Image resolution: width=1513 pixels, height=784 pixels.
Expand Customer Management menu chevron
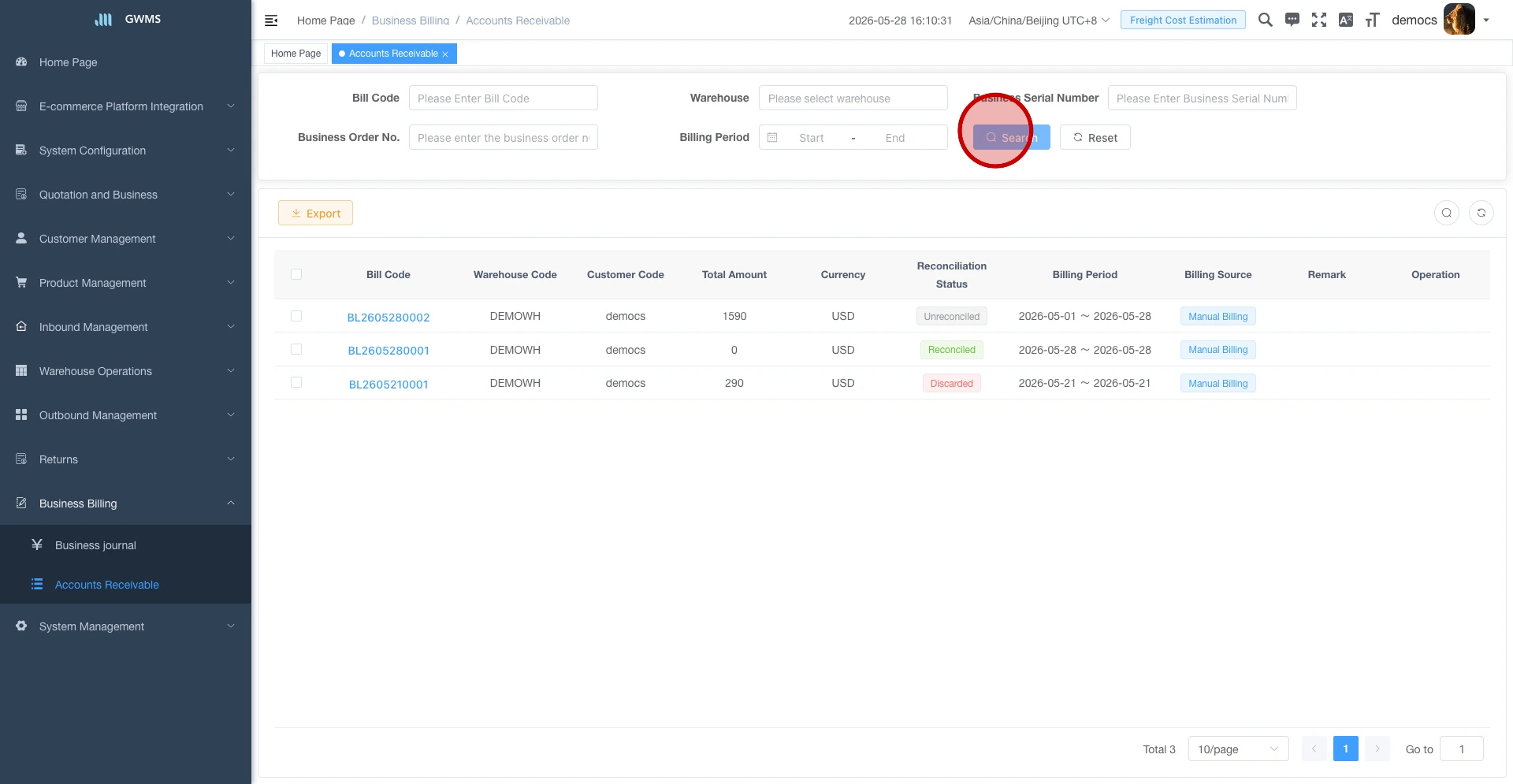(231, 238)
